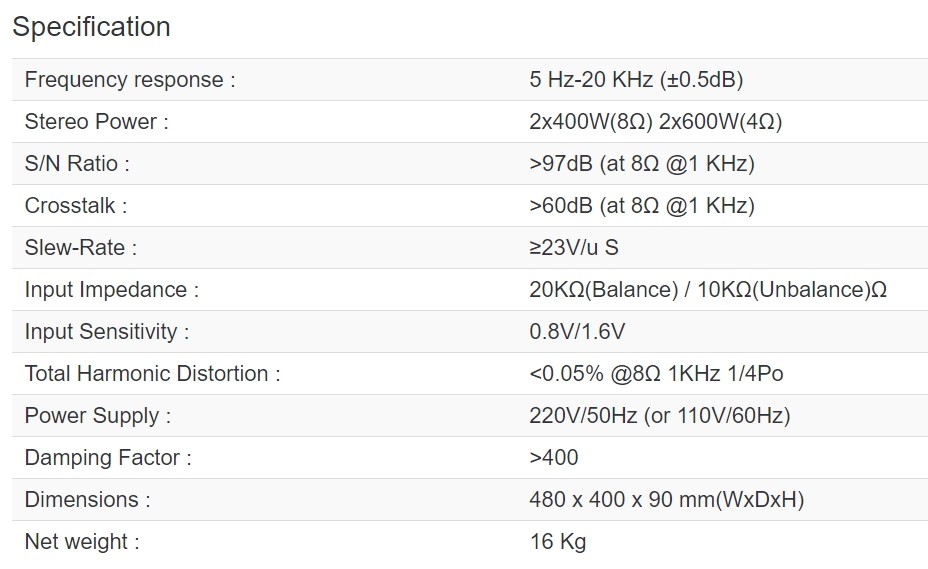The height and width of the screenshot is (569, 928).
Task: Select the ≥23V/u S value
Action: (574, 248)
